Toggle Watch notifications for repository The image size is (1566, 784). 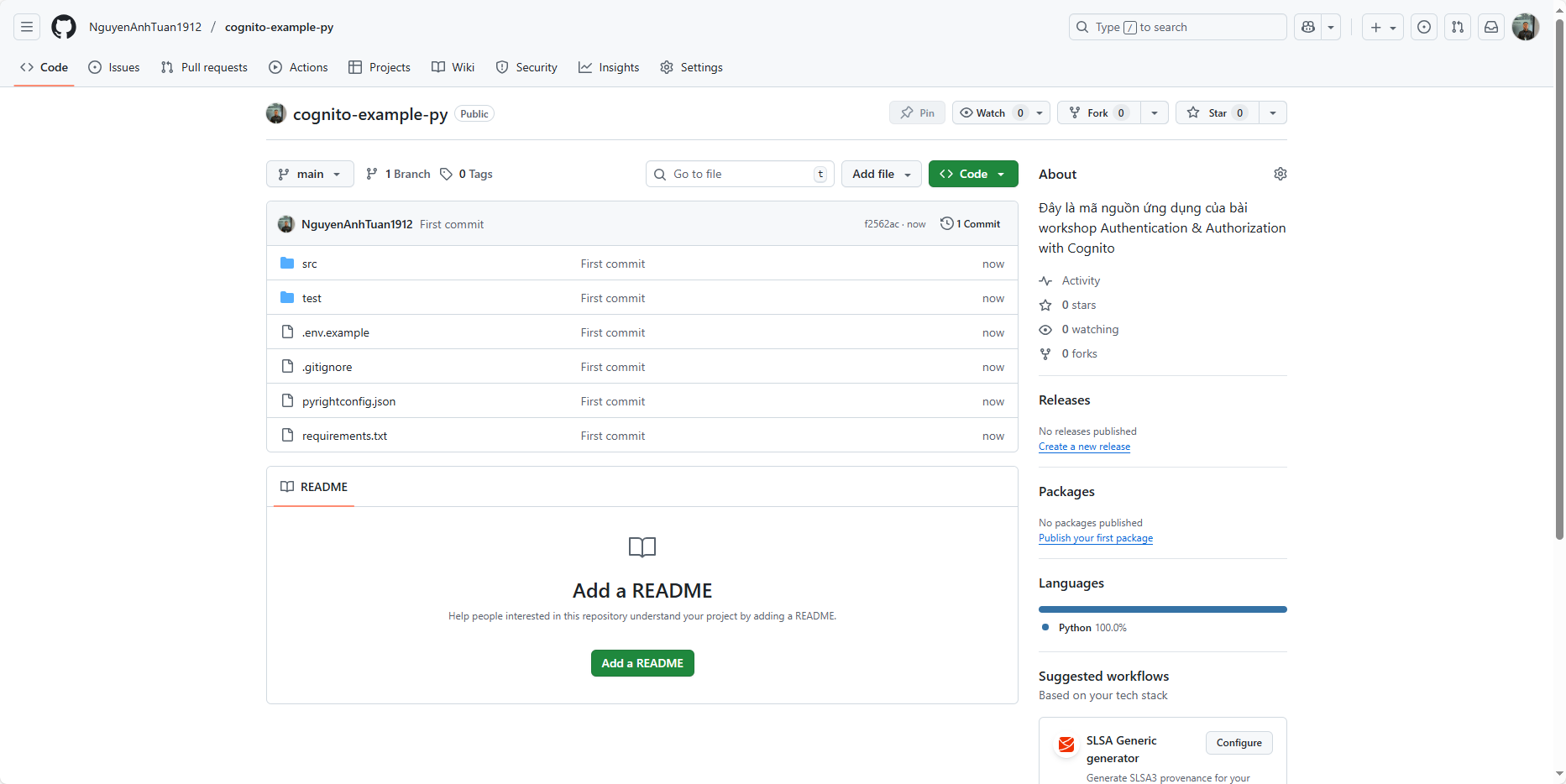pos(991,113)
